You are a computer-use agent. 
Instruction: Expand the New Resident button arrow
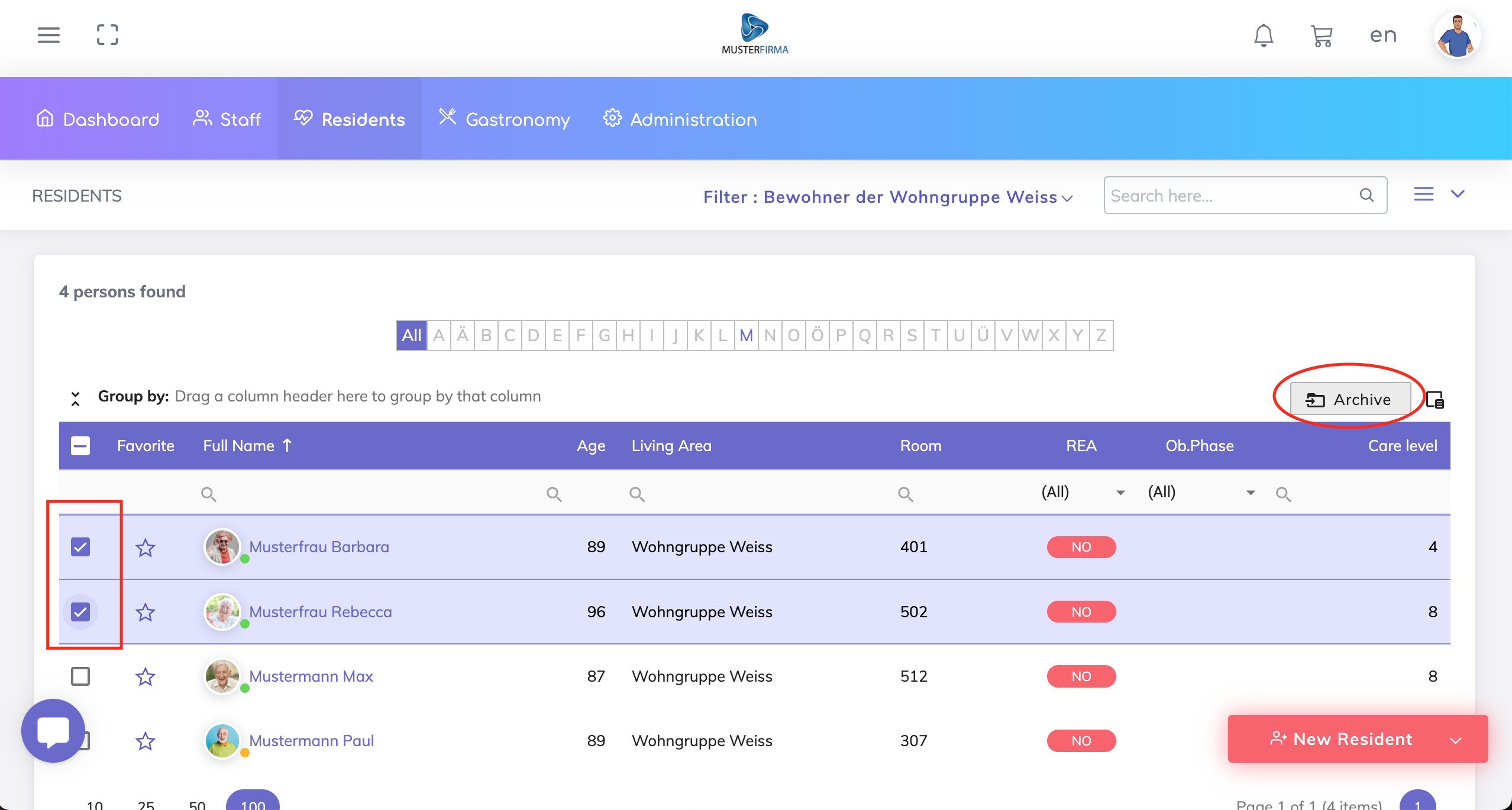pyautogui.click(x=1456, y=740)
